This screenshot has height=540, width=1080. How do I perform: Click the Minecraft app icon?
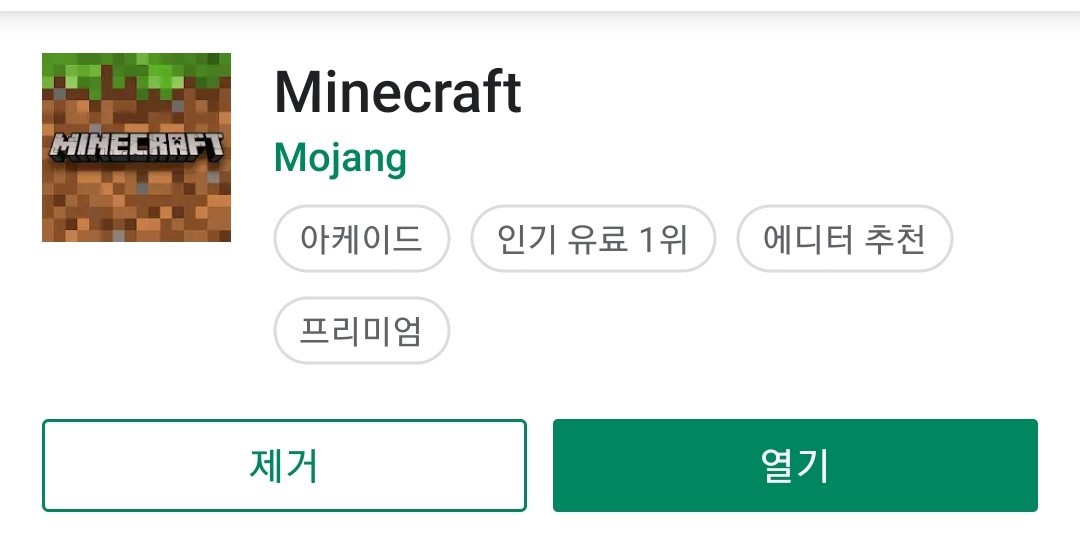(136, 147)
